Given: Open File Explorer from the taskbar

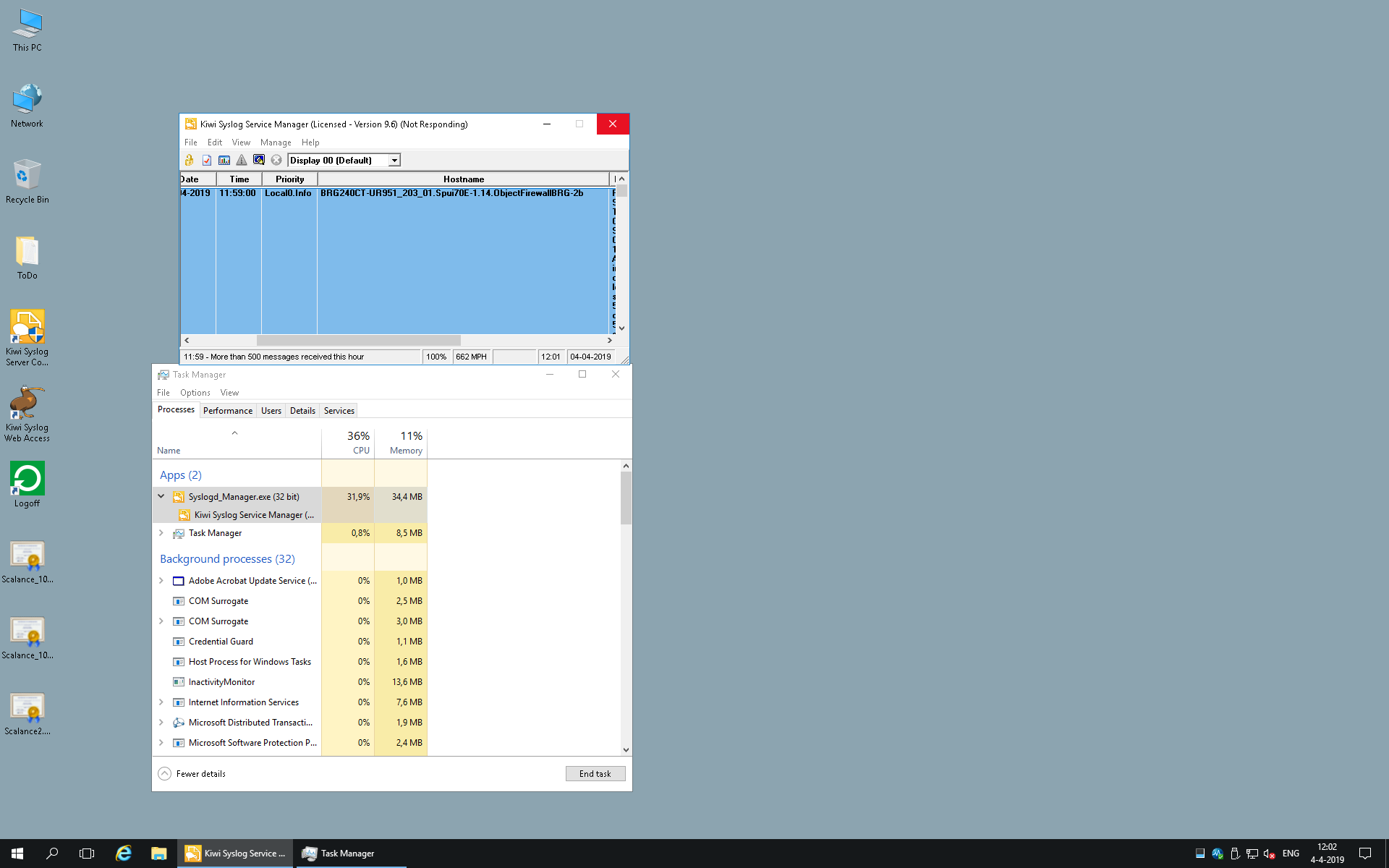Looking at the screenshot, I should coord(158,854).
